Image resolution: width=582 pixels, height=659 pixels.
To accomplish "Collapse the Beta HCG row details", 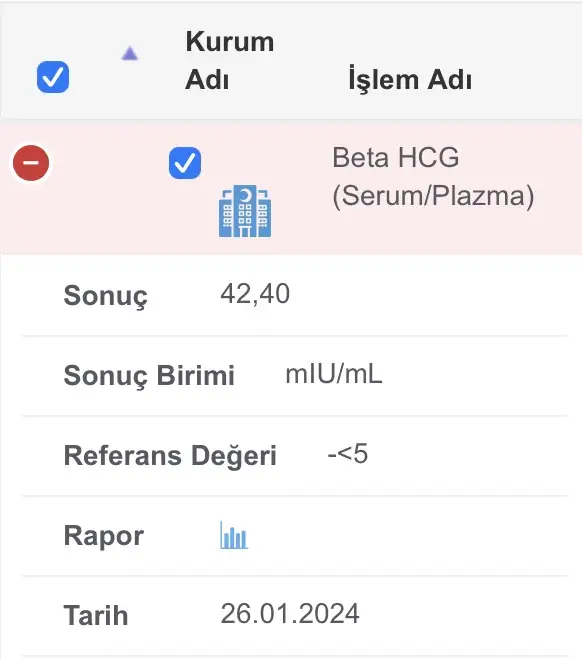I will point(31,163).
